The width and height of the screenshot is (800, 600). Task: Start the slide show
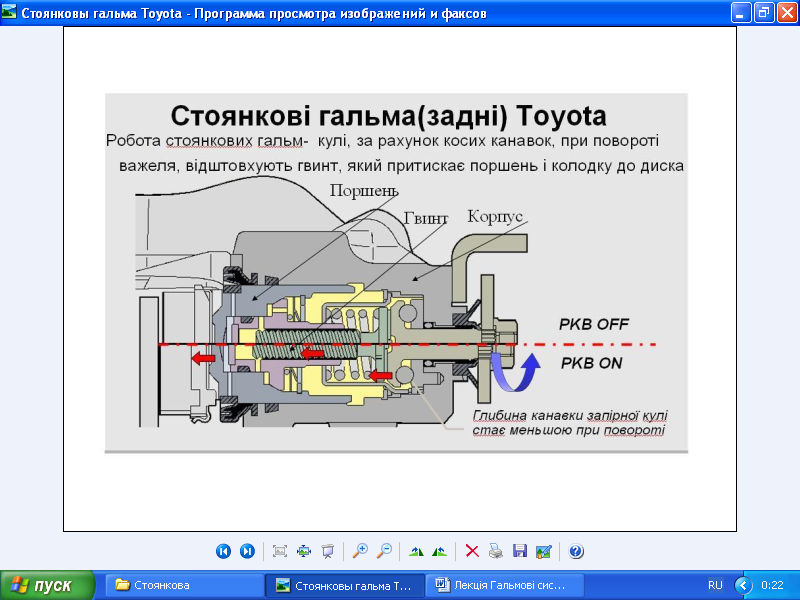click(328, 551)
